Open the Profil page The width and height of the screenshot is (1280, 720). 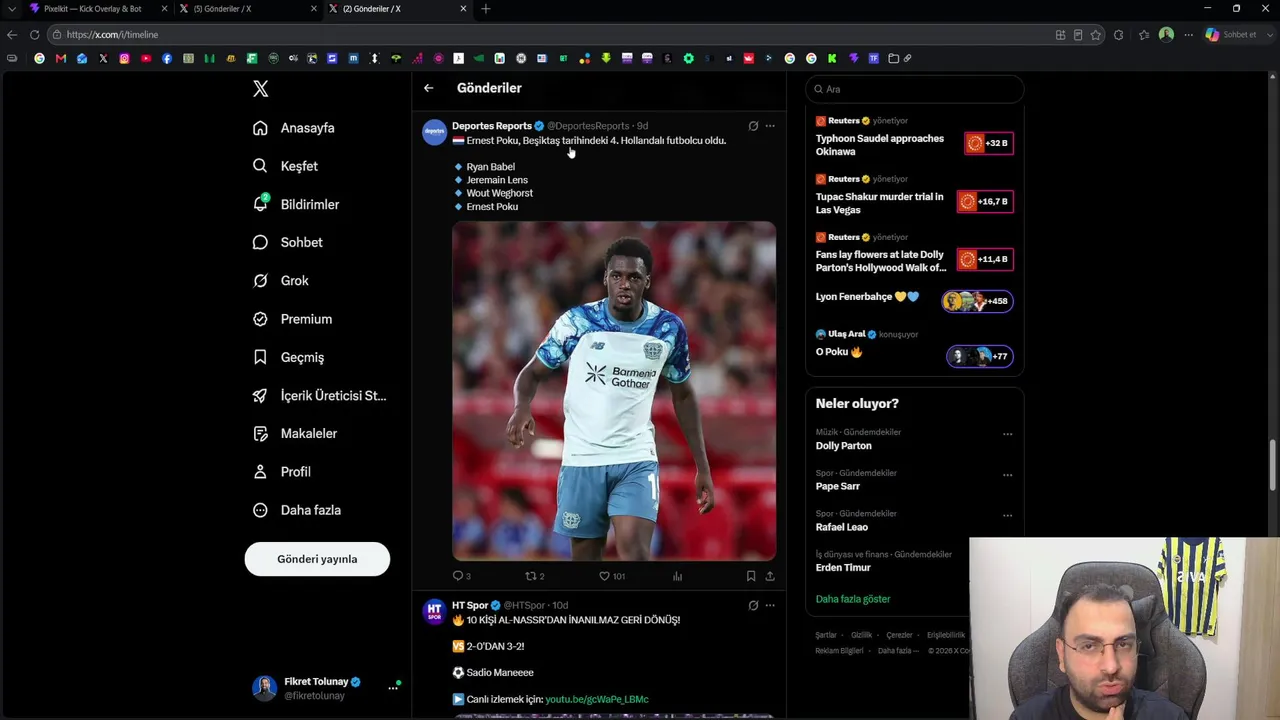282,472
